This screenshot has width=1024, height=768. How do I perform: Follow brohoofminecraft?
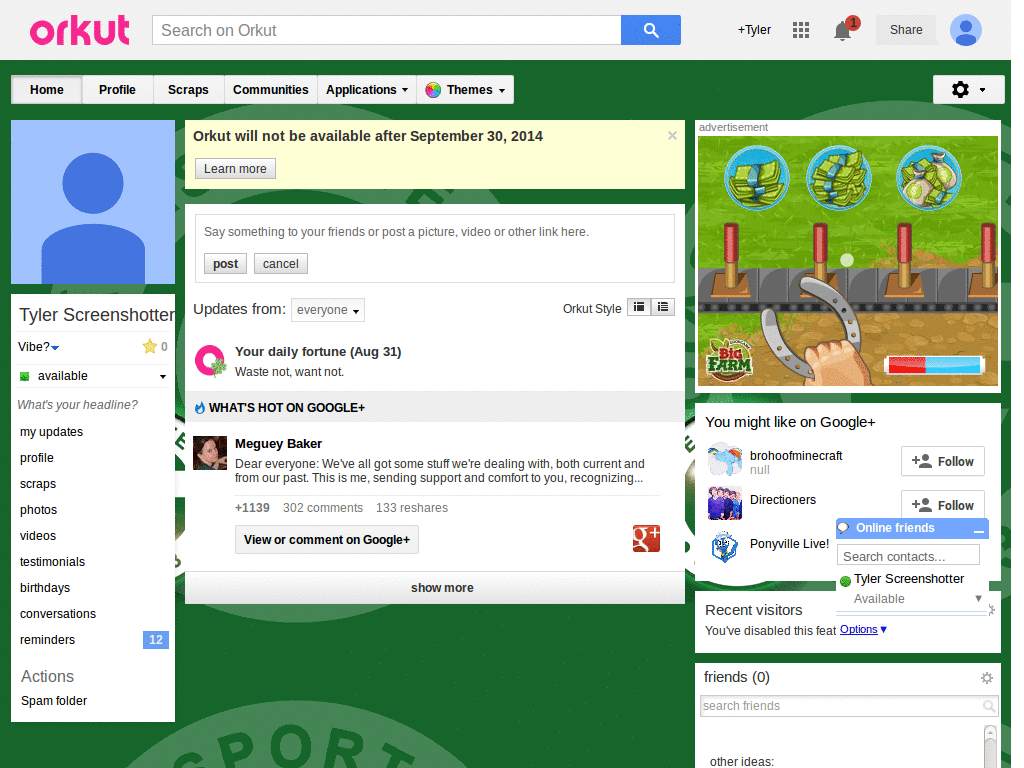pyautogui.click(x=942, y=461)
